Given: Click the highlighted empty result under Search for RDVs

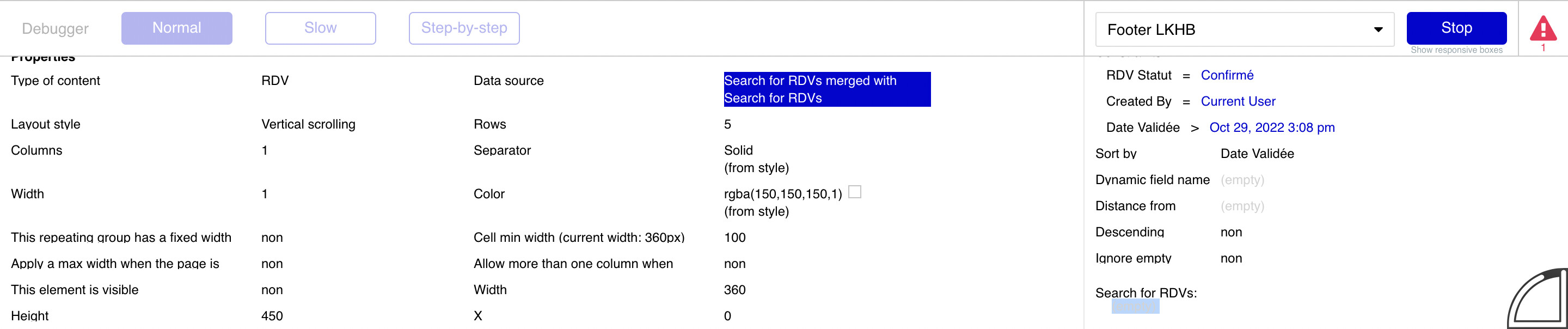Looking at the screenshot, I should [x=1135, y=307].
